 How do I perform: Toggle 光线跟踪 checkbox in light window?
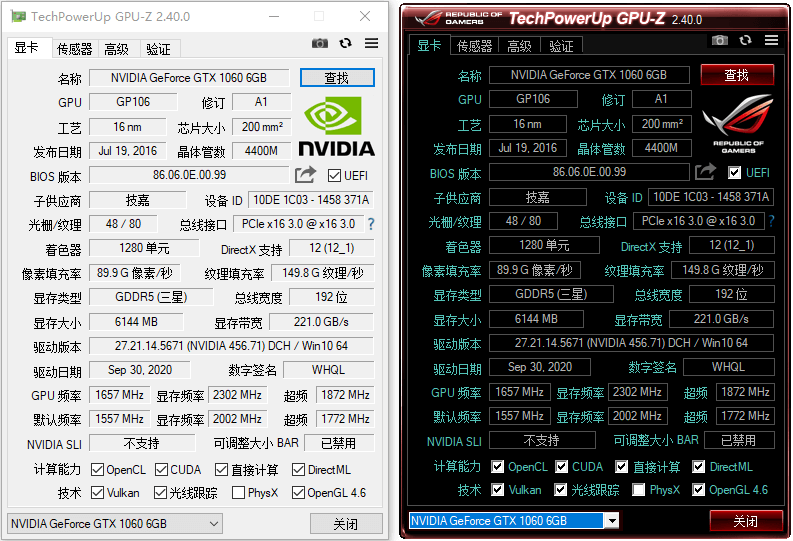click(x=160, y=492)
